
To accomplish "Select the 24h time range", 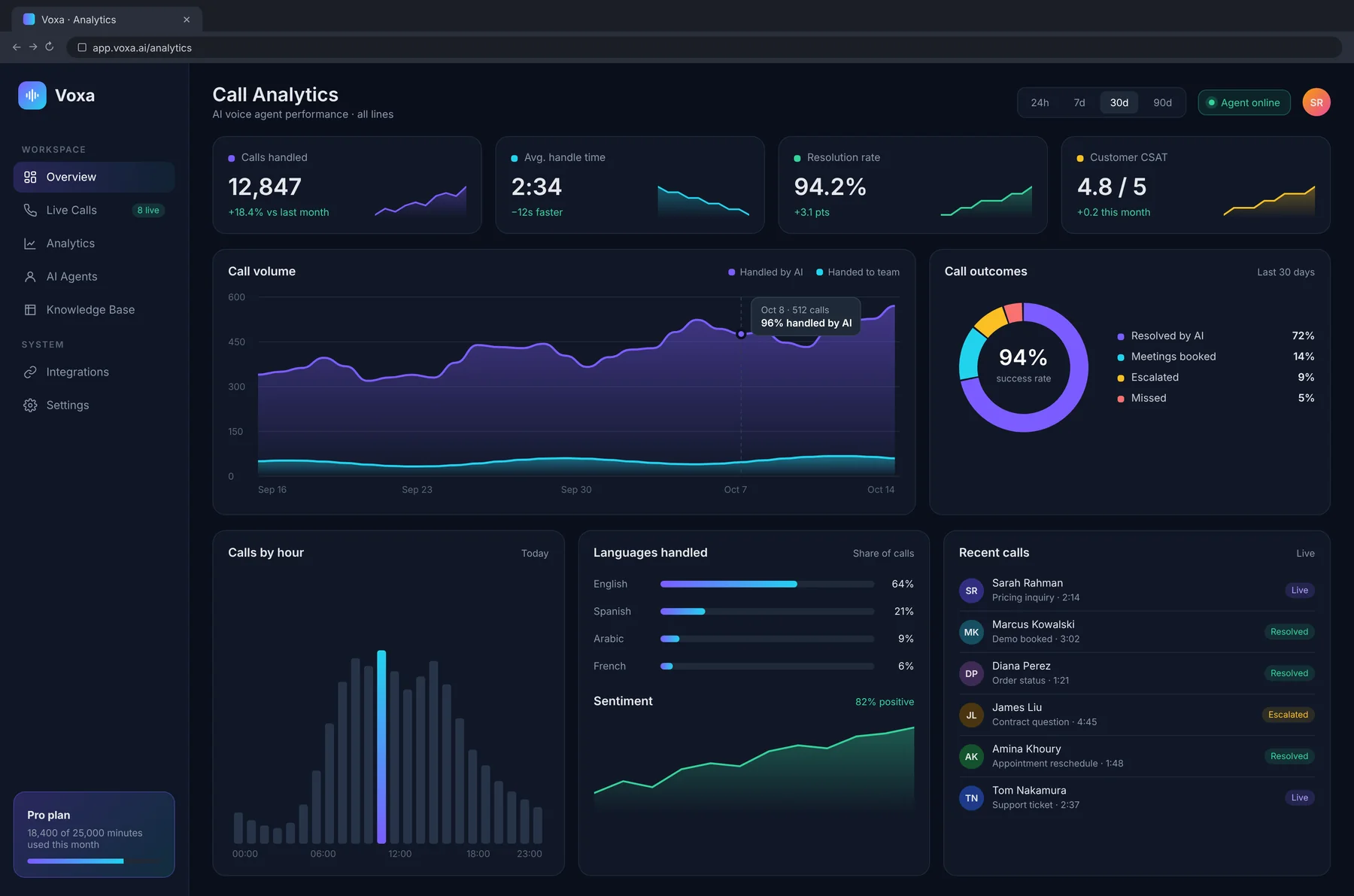I will [x=1040, y=102].
